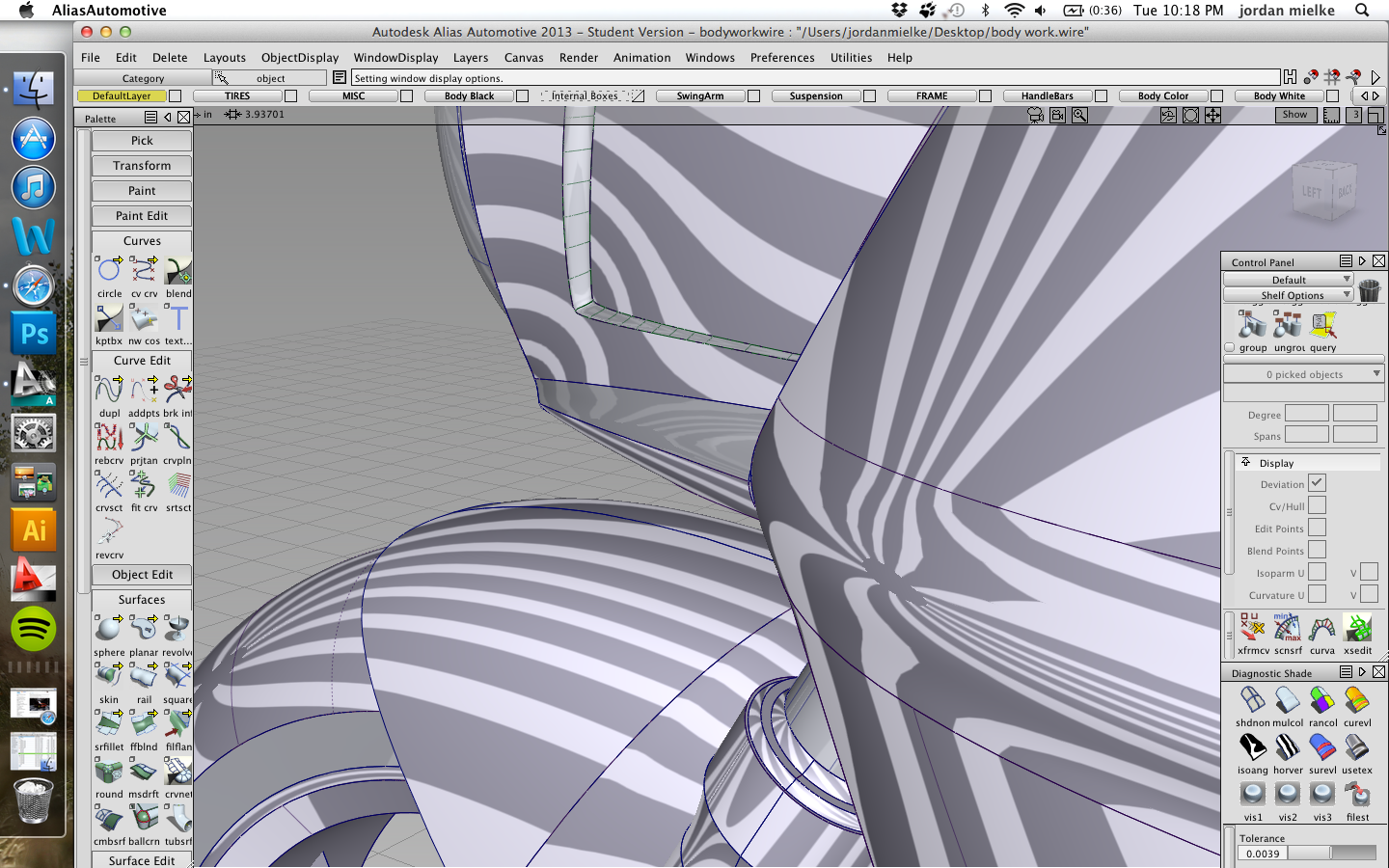Expand the Diagnostic Shade panel arrow

[x=1362, y=672]
